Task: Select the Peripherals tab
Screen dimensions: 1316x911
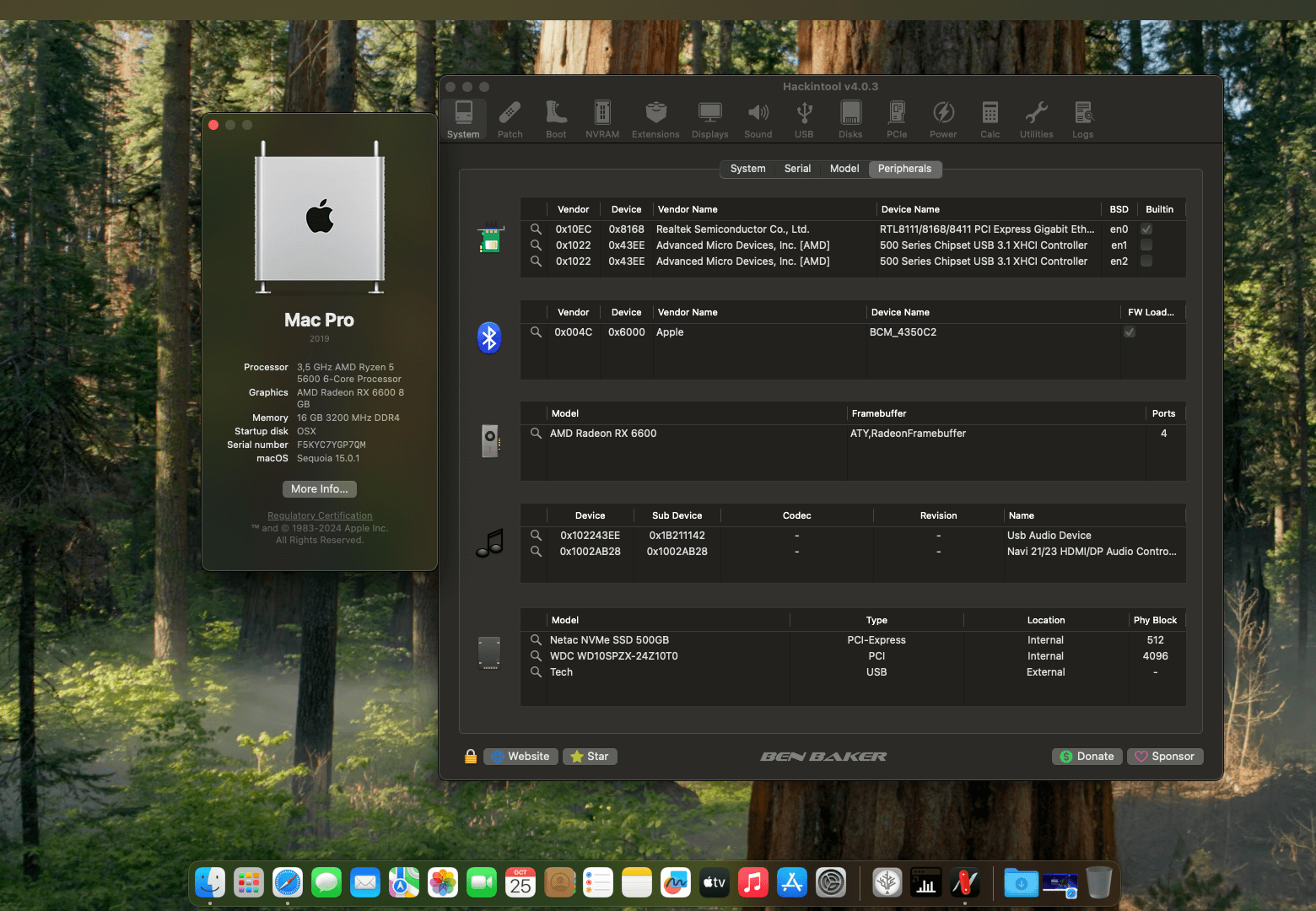Action: [x=905, y=169]
